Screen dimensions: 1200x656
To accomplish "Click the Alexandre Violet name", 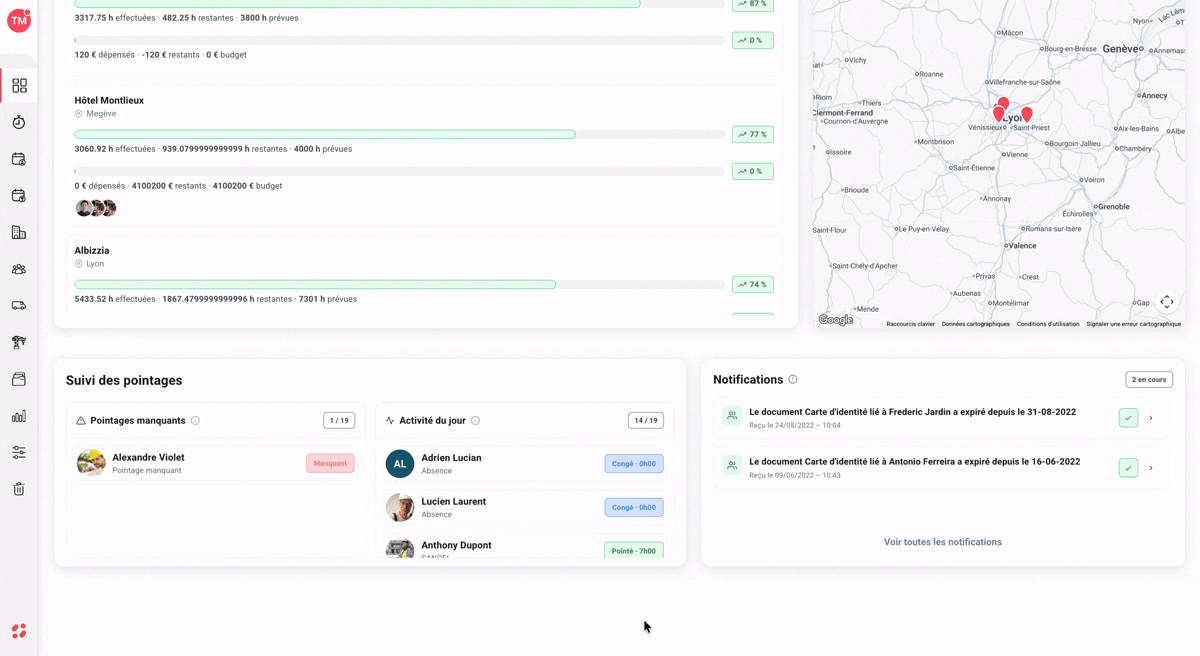I will (148, 457).
